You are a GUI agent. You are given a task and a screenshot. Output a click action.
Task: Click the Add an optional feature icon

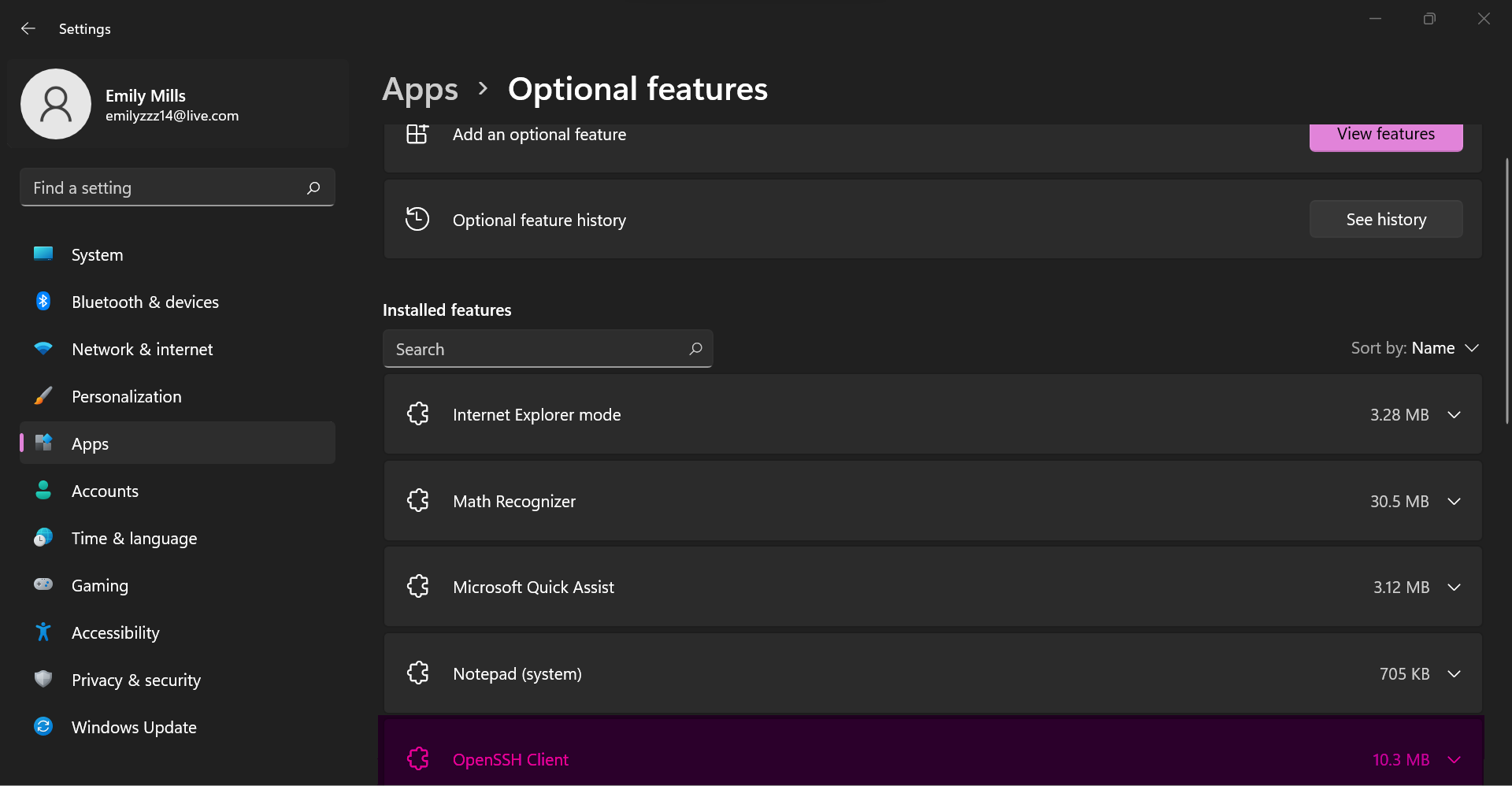[417, 135]
